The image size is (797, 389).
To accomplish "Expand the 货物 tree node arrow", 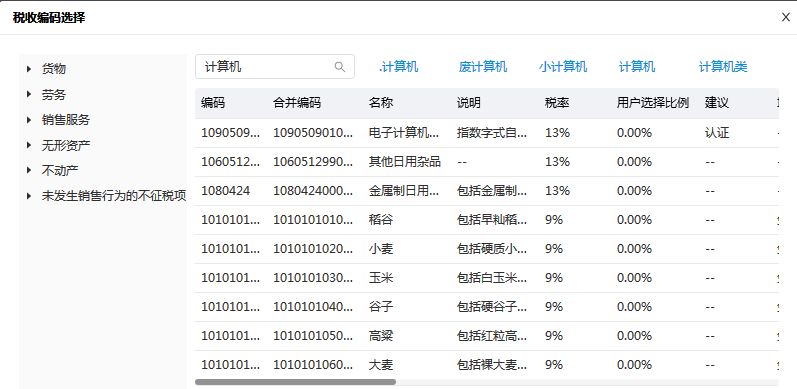I will (x=29, y=69).
